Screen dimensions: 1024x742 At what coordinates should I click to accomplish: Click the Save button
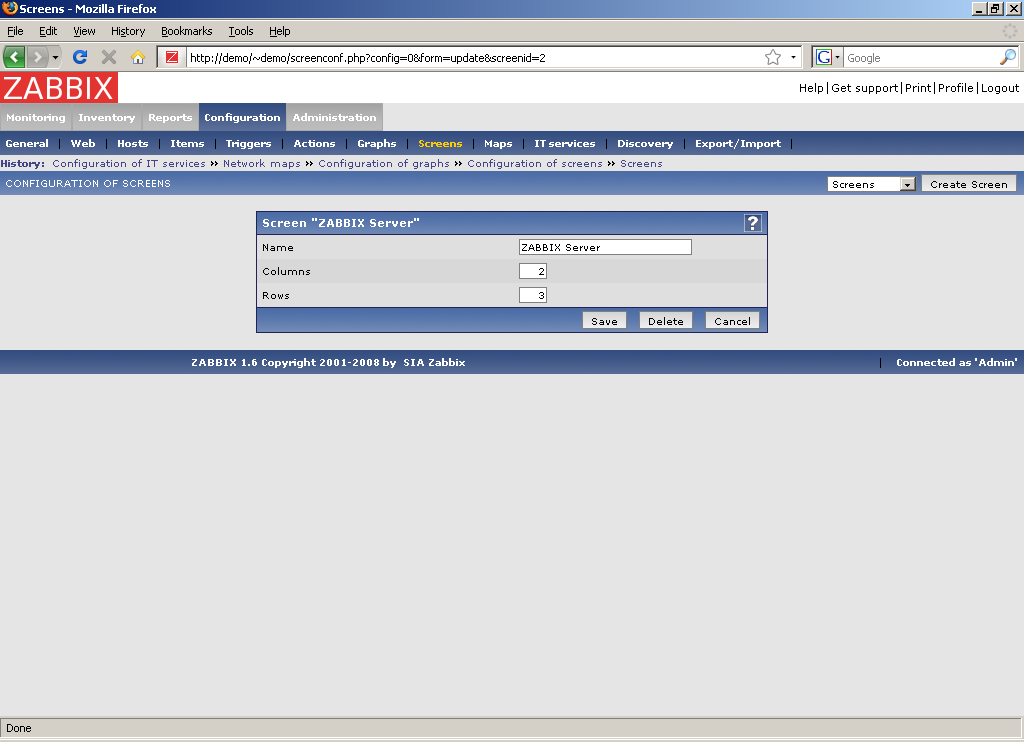[604, 321]
